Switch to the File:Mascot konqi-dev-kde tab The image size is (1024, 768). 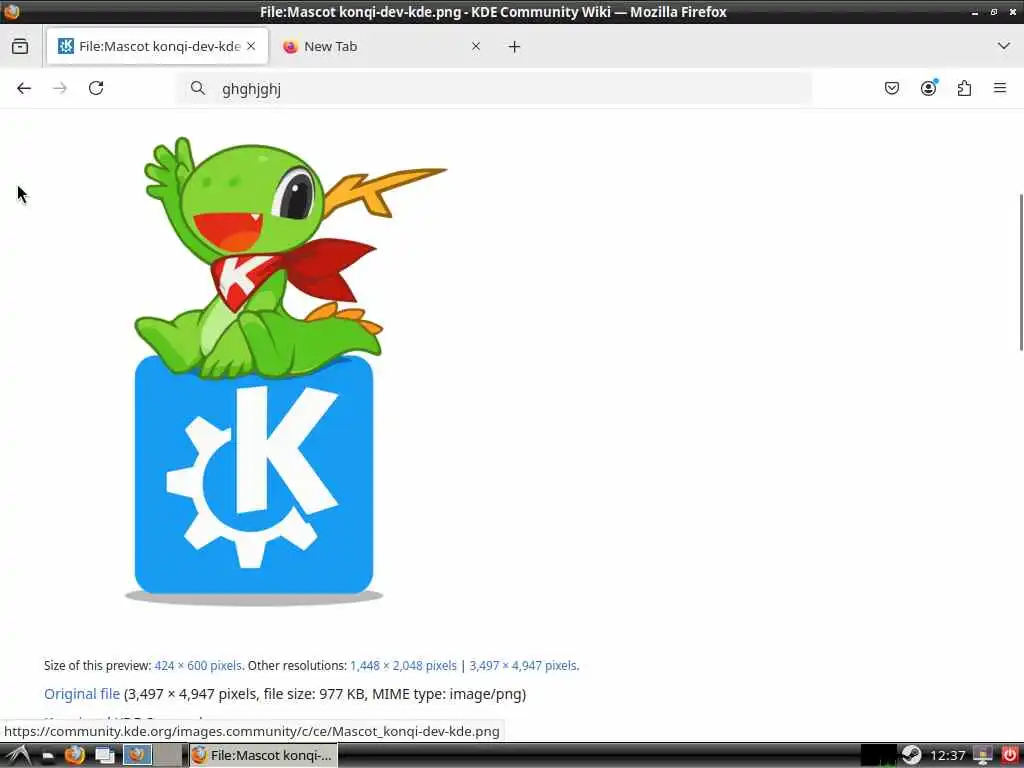pyautogui.click(x=157, y=46)
